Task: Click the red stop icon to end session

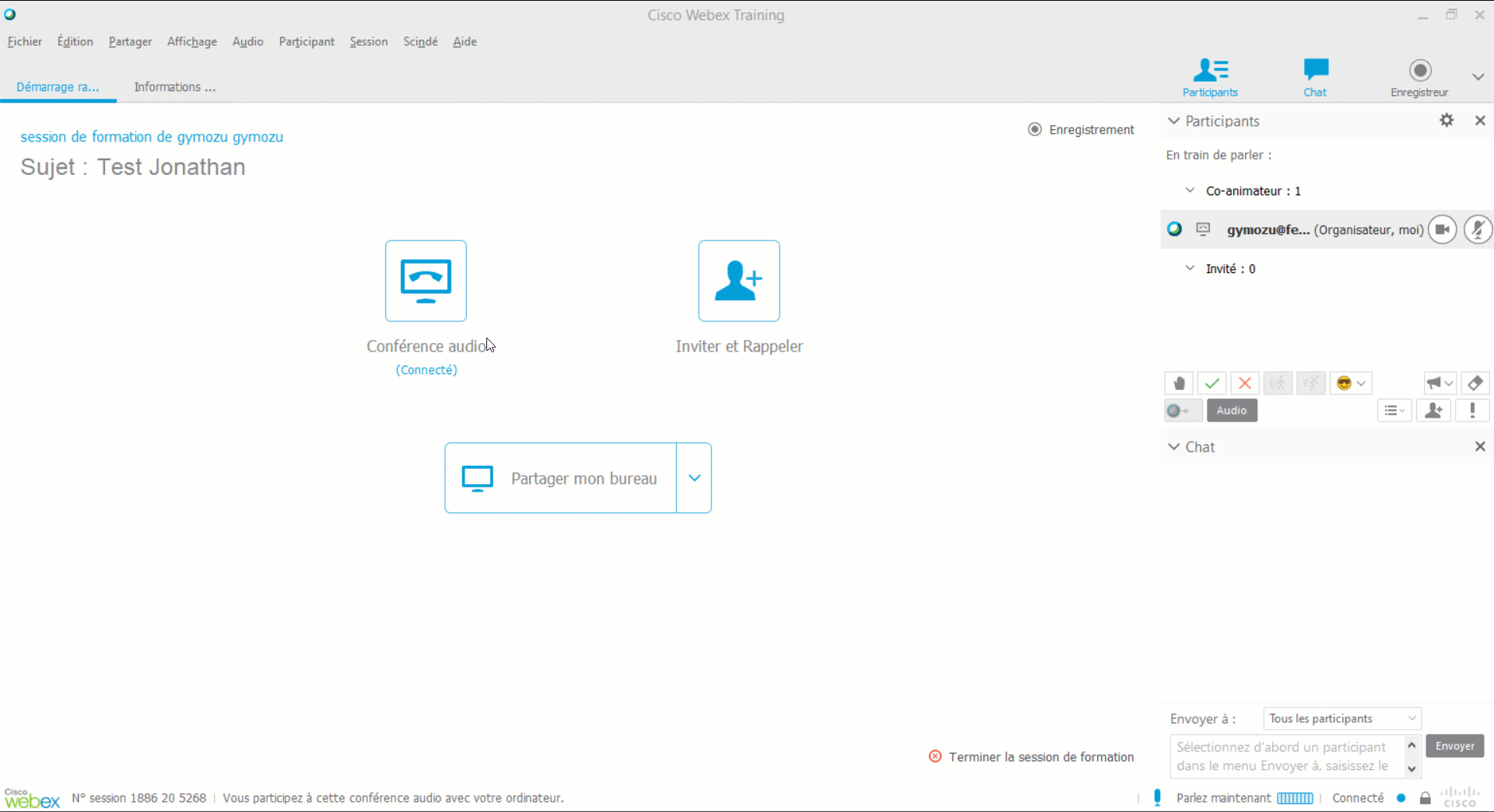Action: pyautogui.click(x=935, y=757)
